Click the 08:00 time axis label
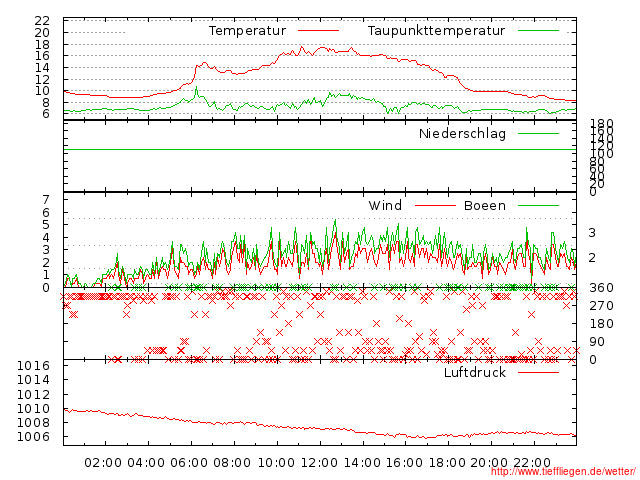 232,463
